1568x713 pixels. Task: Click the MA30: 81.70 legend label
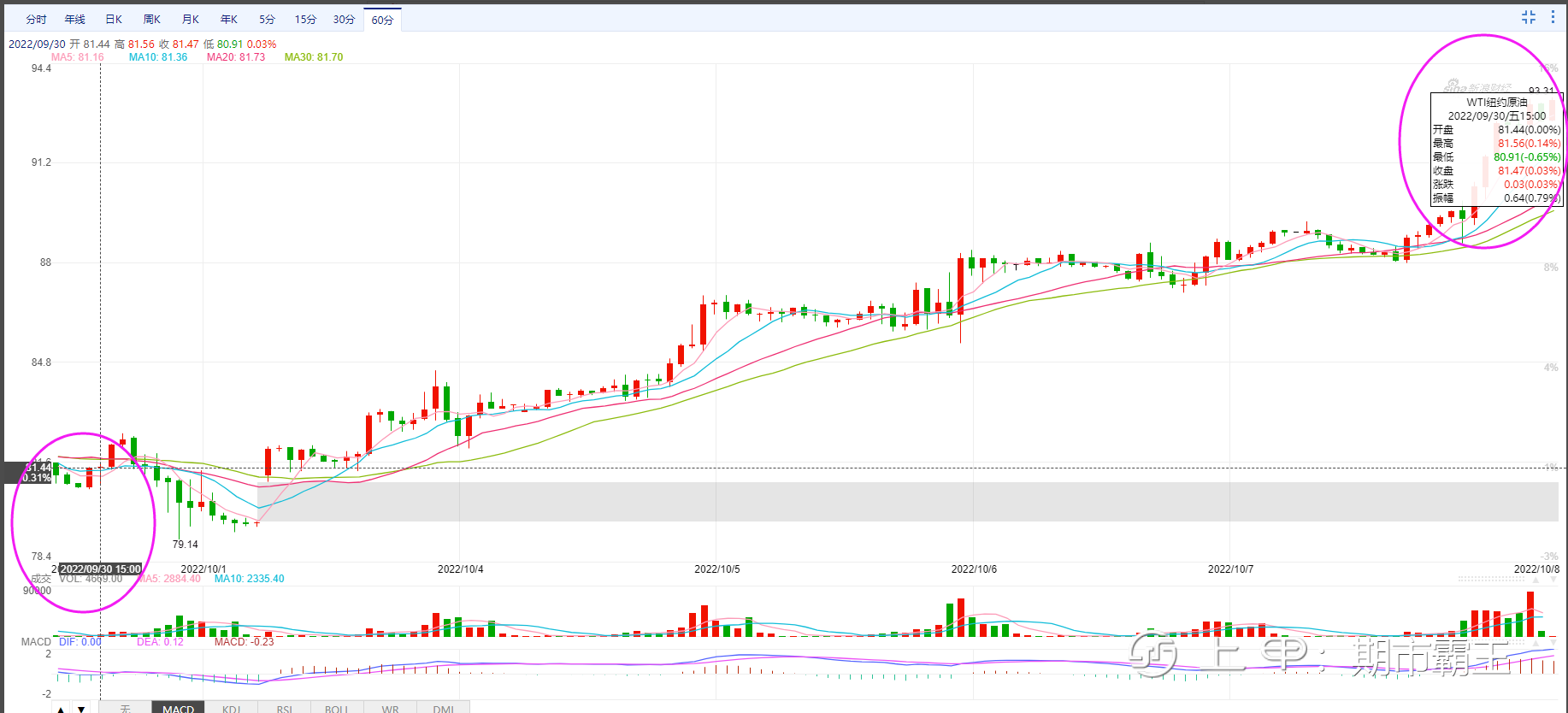point(314,57)
